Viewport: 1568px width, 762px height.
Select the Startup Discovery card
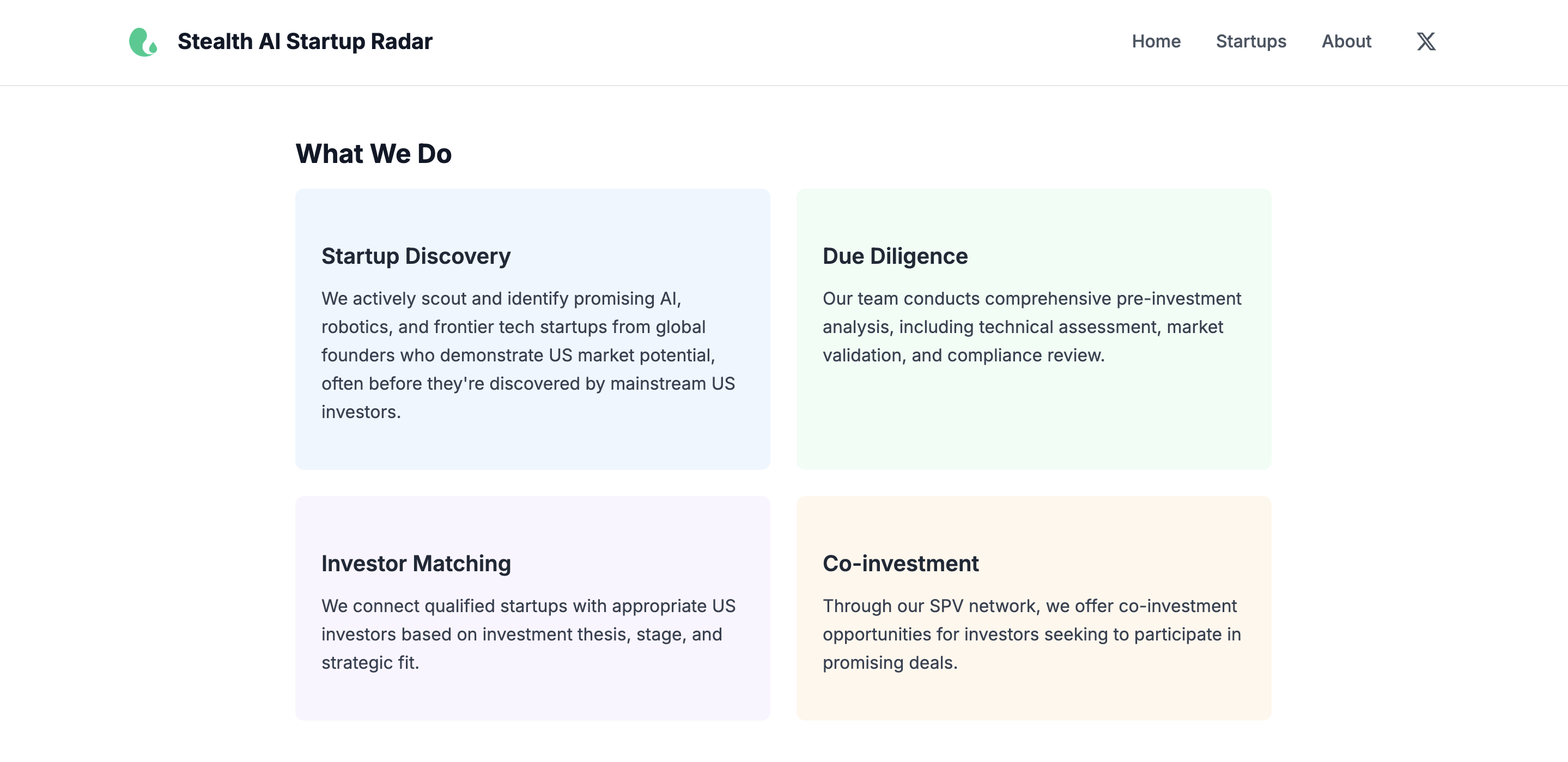pos(533,329)
